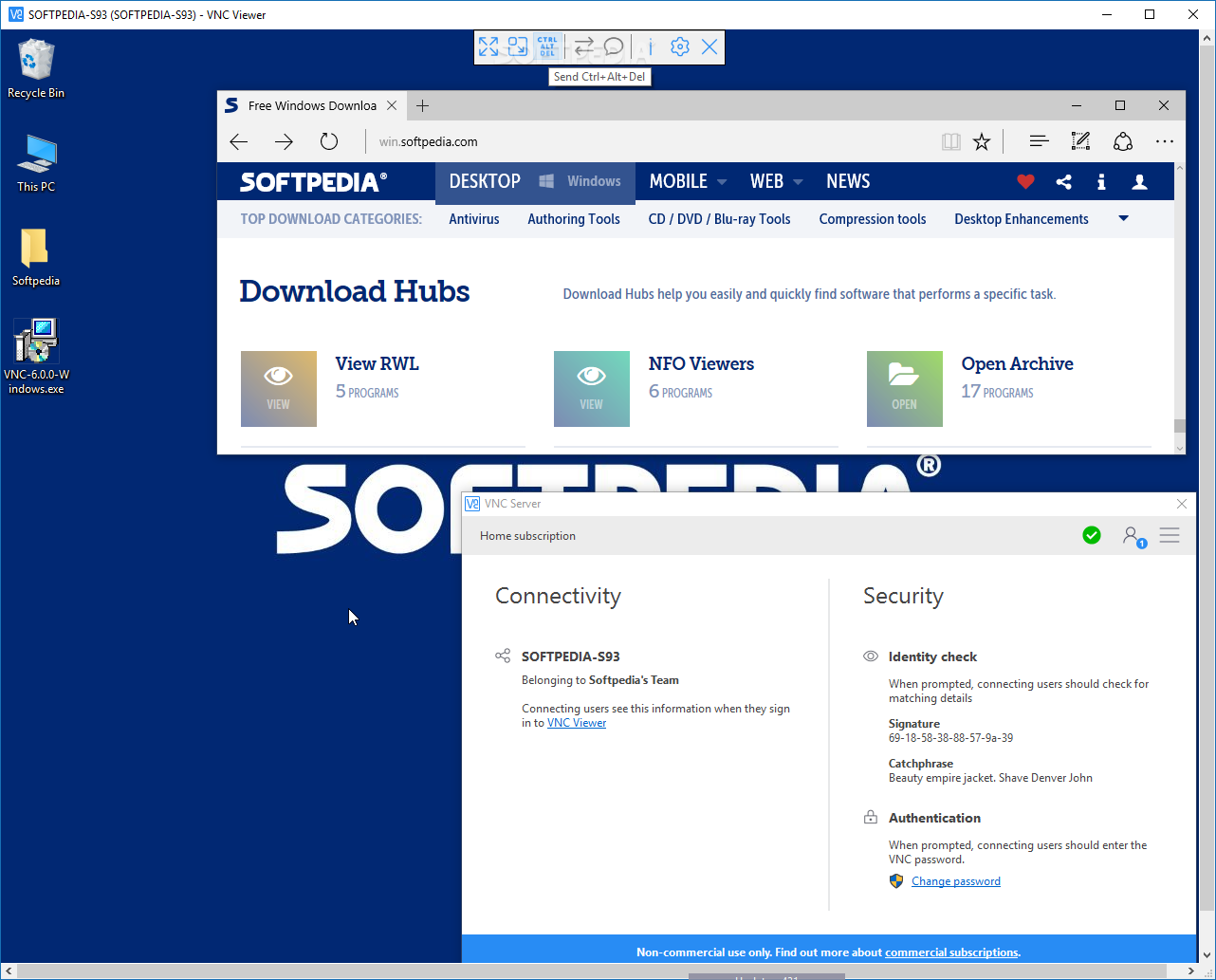Image resolution: width=1216 pixels, height=980 pixels.
Task: Click the scale-to-fit icon in VNC toolbar
Action: tap(518, 46)
